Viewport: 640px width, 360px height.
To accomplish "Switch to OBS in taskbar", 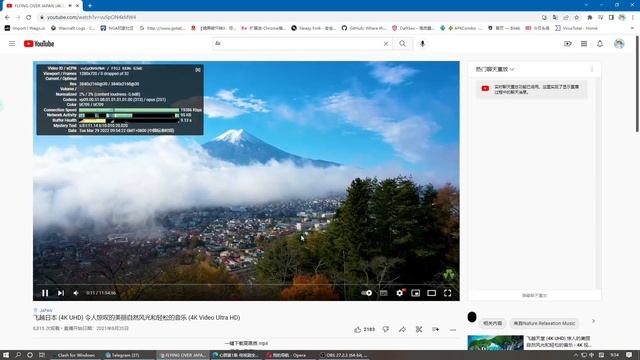I will (343, 355).
